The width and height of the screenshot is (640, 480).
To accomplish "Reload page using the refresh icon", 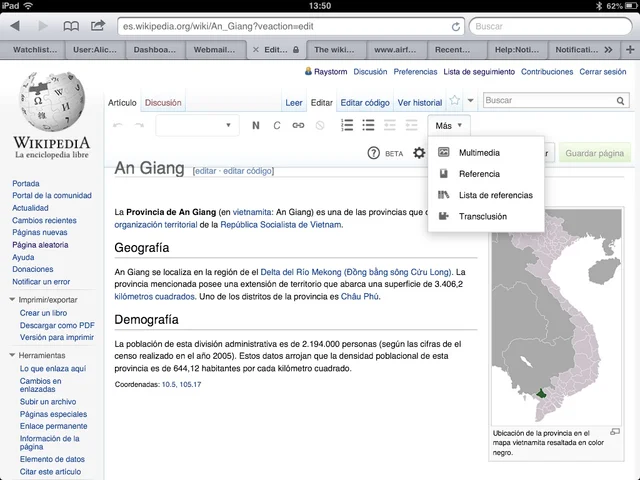I will click(456, 27).
